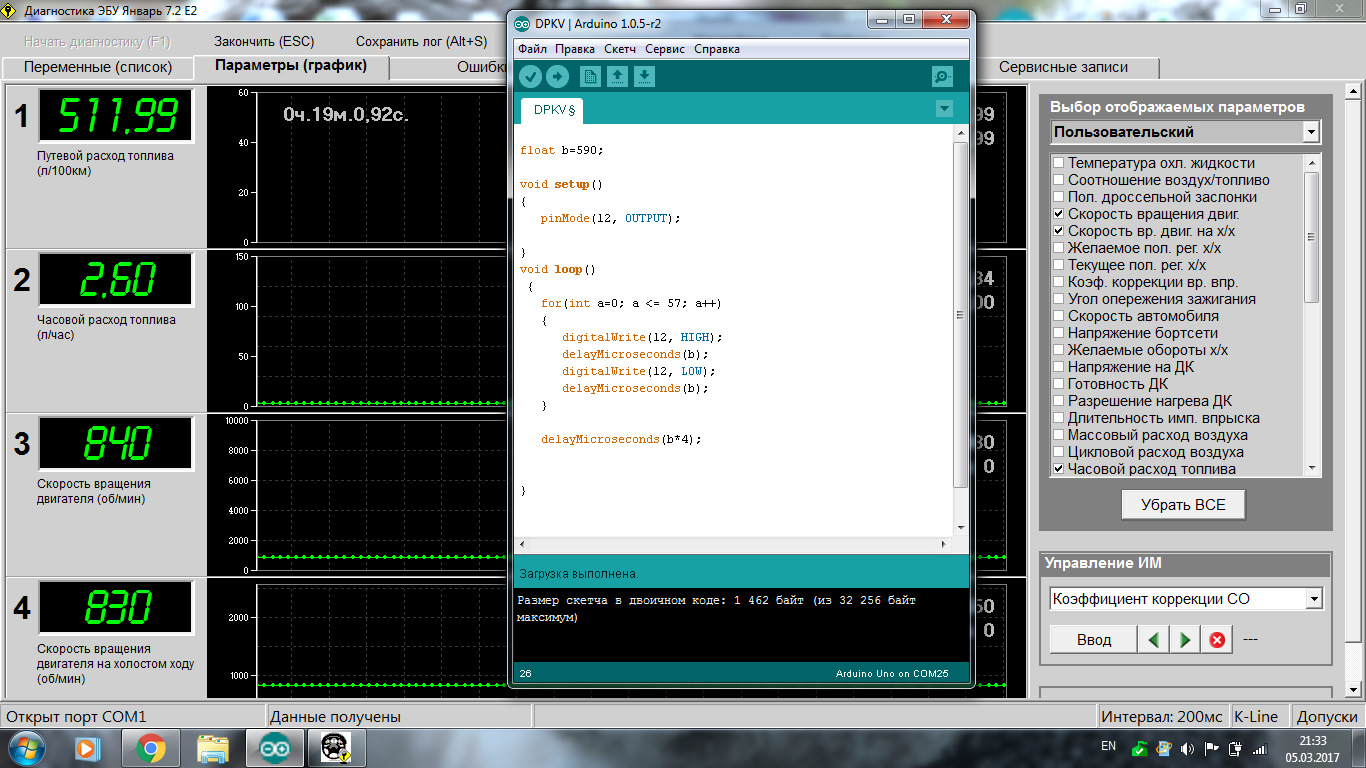Open the Action Center flag tray icon
1366x768 pixels.
coord(1211,748)
